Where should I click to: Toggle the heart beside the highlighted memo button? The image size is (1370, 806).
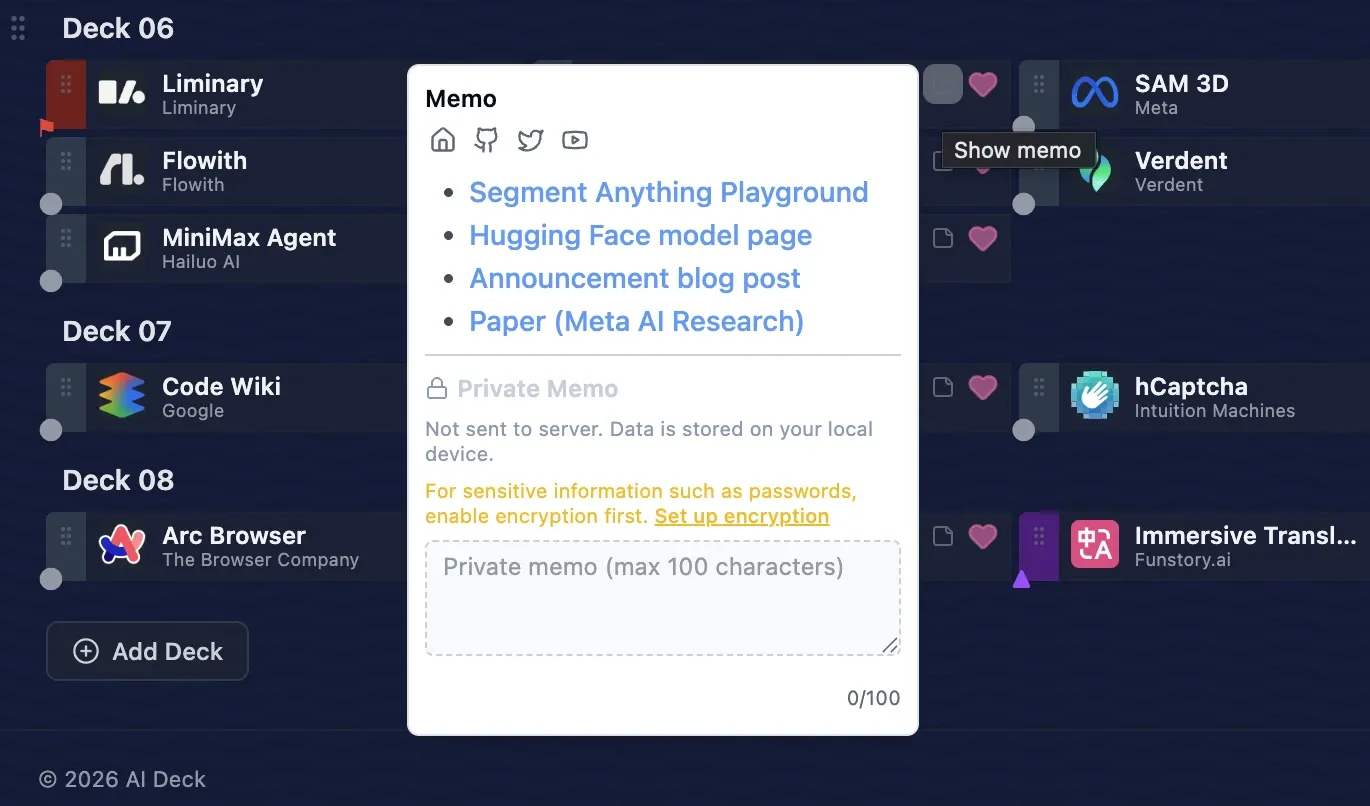click(x=983, y=84)
